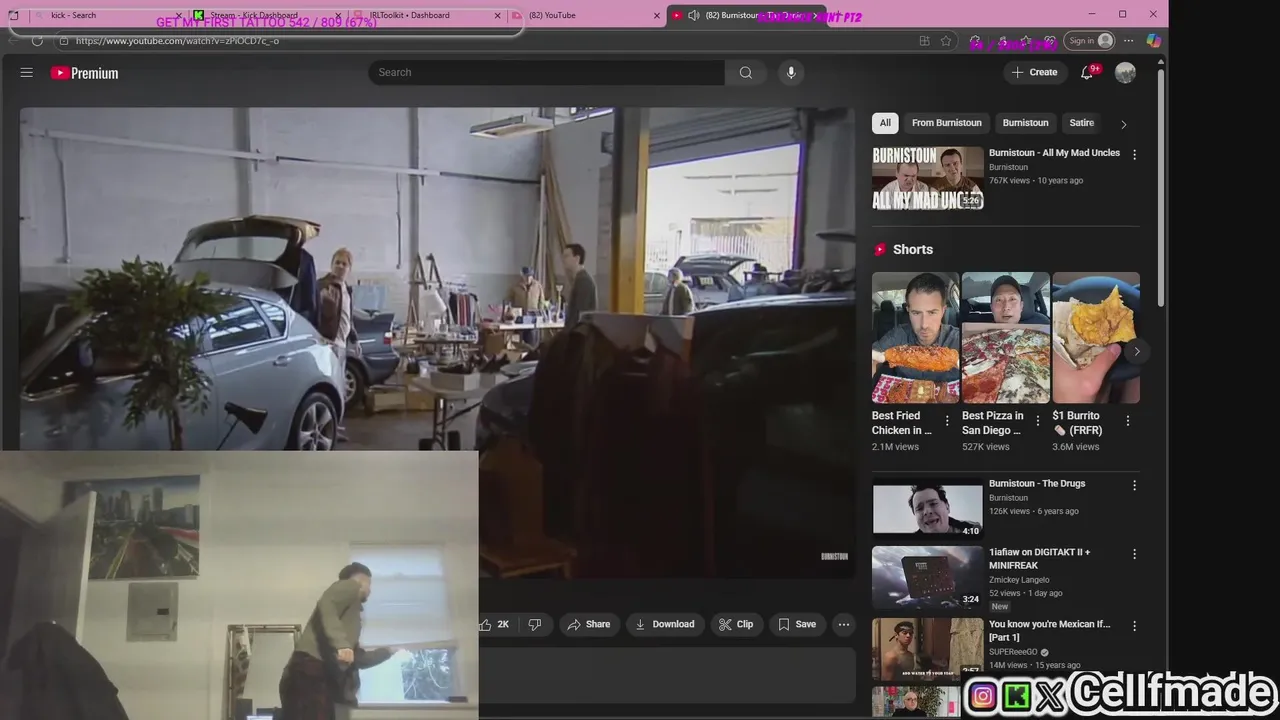Open $1 Burrito short thumbnail
This screenshot has width=1280, height=720.
(1096, 338)
